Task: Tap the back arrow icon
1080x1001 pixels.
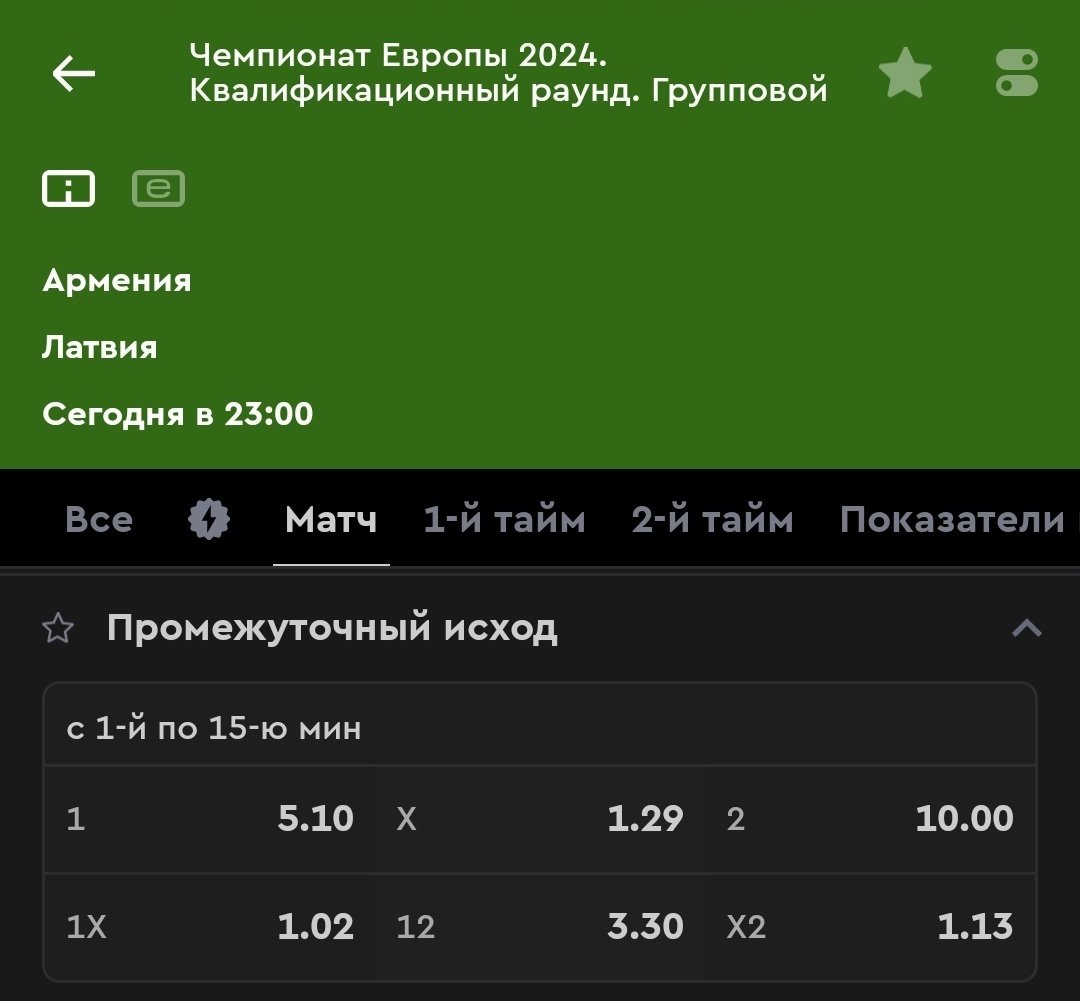Action: 73,74
